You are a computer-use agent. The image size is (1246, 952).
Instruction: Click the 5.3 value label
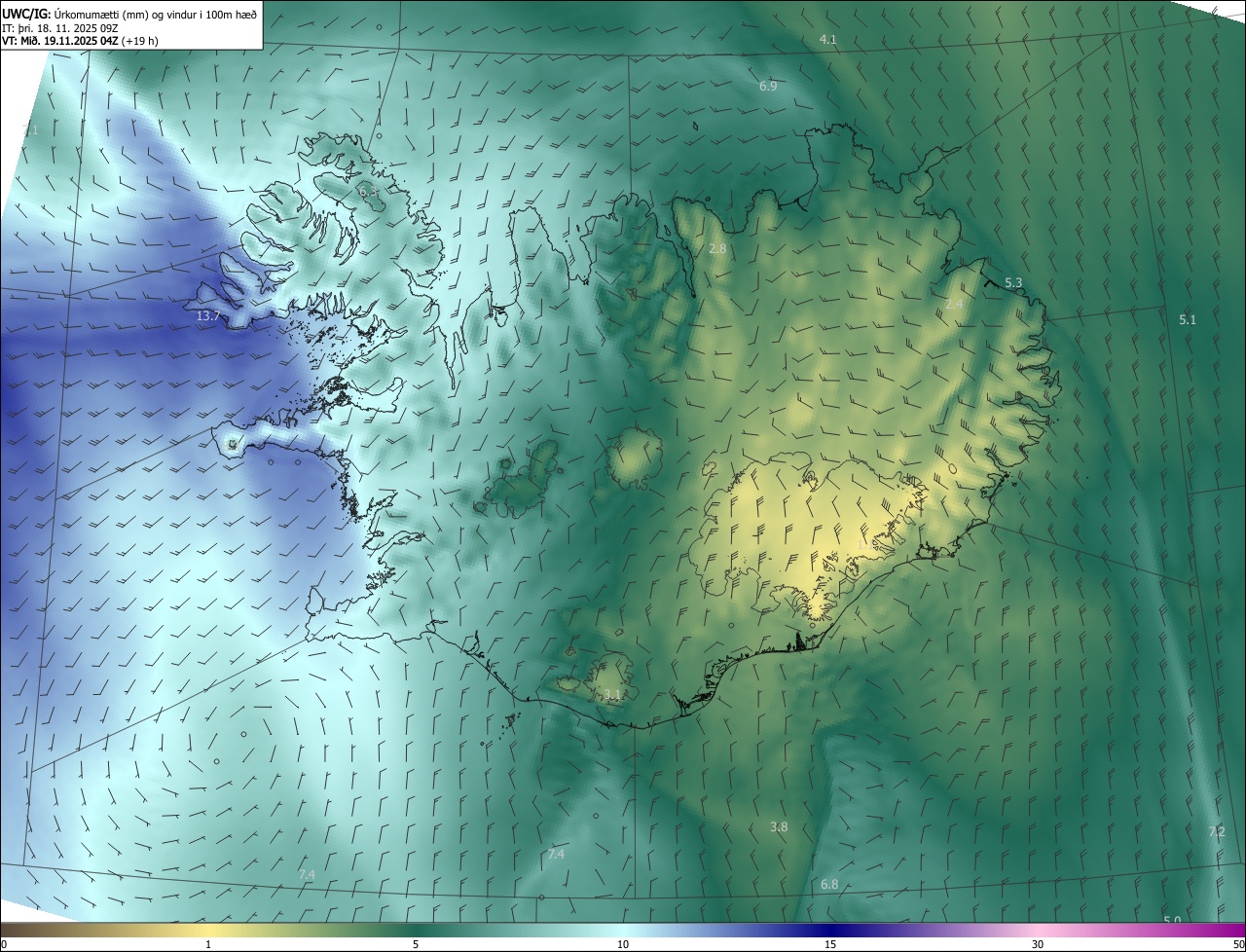[1013, 283]
